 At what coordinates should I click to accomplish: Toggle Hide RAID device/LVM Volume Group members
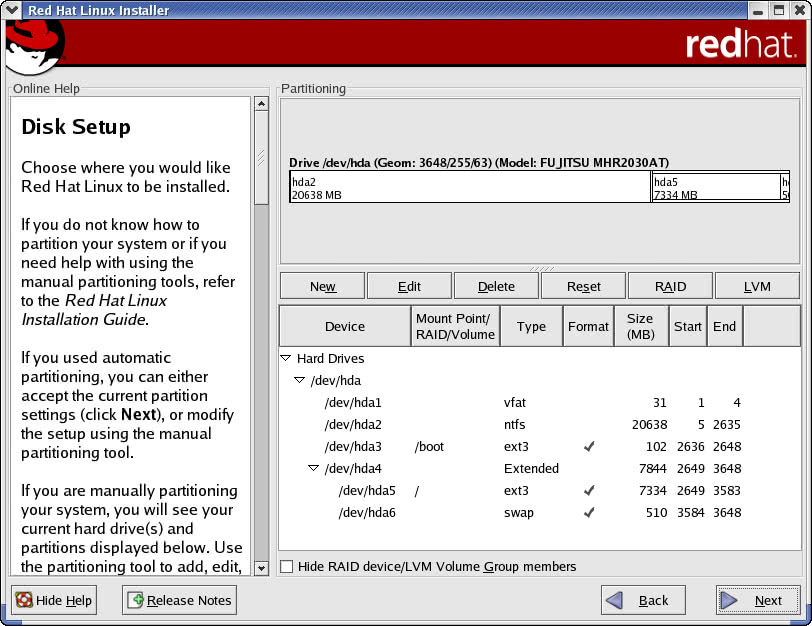[x=286, y=566]
